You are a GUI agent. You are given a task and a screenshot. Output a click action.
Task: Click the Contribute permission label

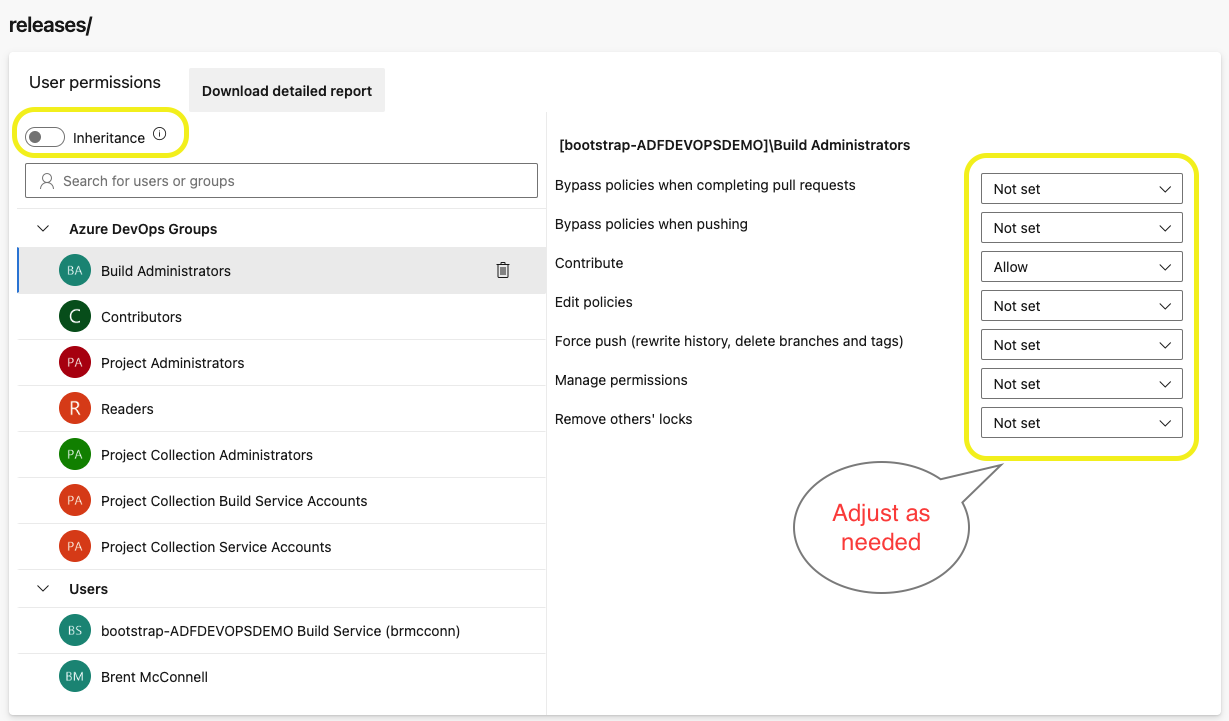[x=589, y=263]
